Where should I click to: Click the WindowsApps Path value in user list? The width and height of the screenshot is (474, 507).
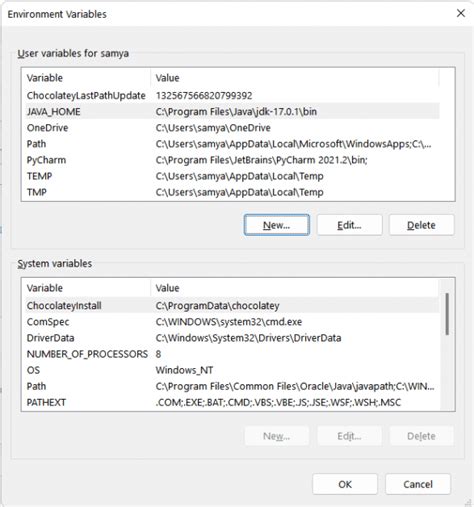click(293, 144)
